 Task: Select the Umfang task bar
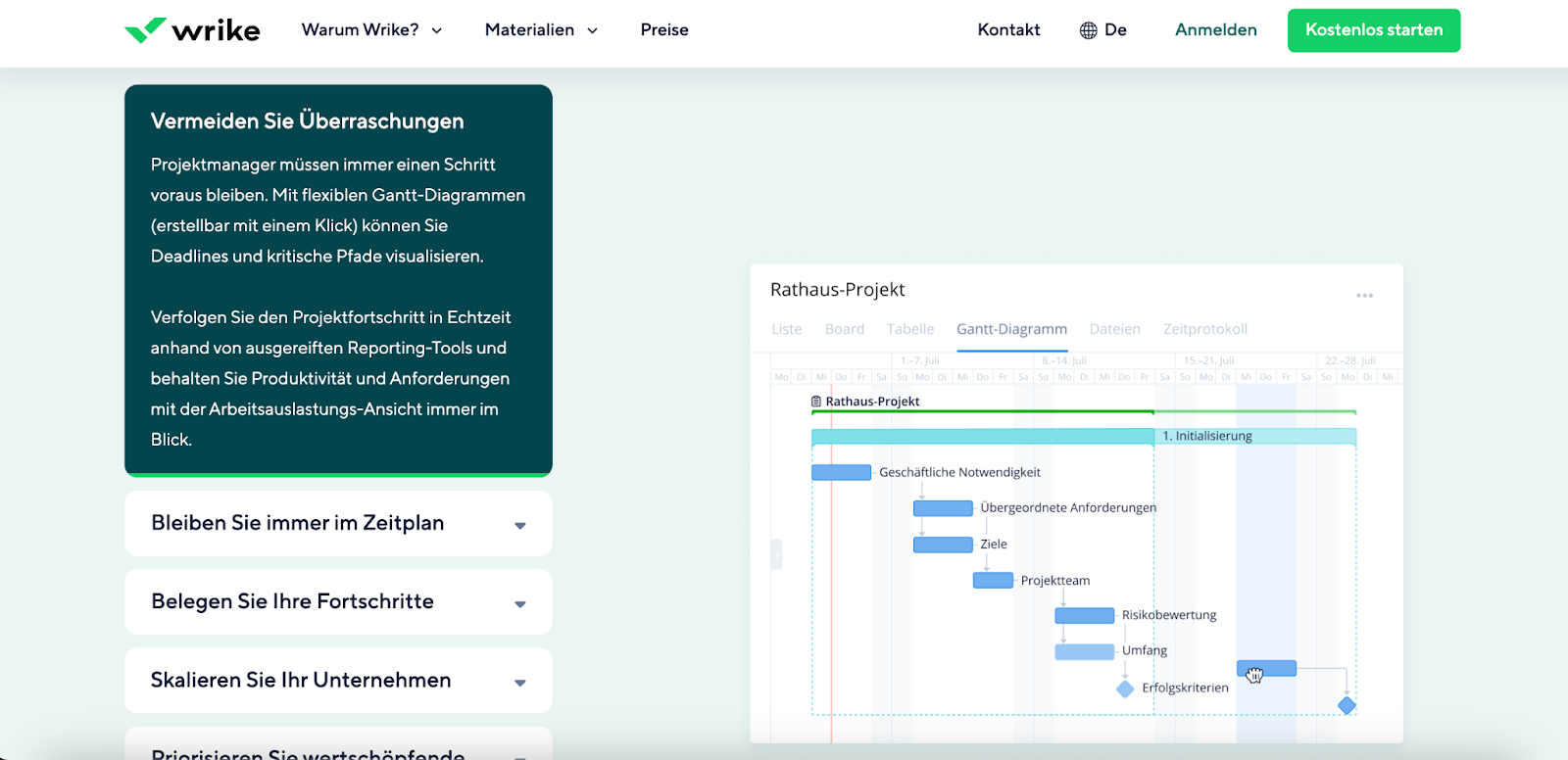(1084, 651)
